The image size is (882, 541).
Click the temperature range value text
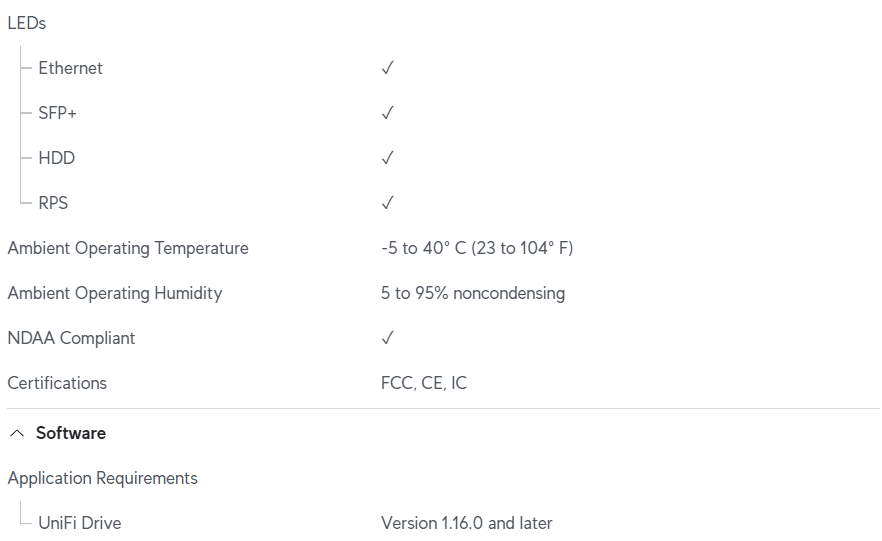point(477,248)
